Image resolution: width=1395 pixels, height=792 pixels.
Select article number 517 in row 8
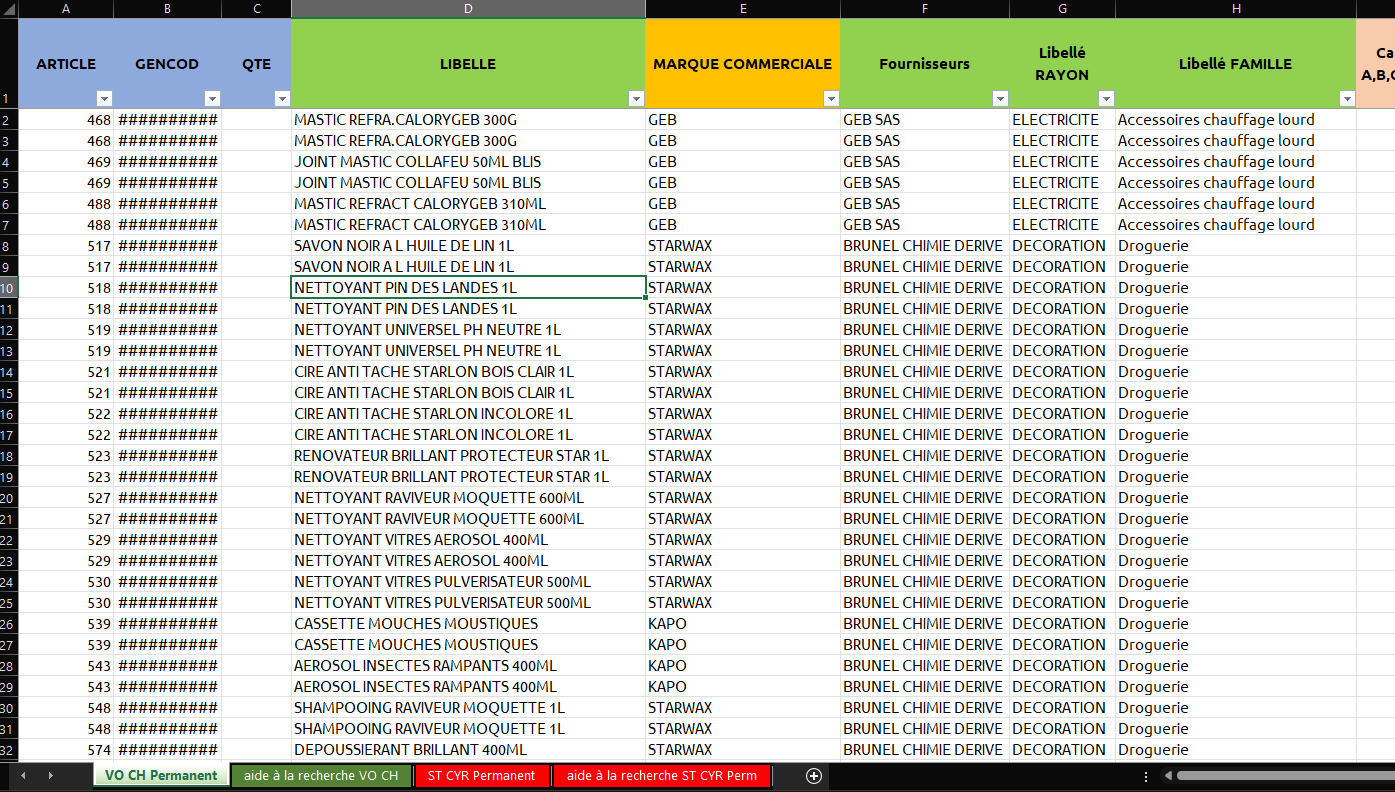[66, 246]
